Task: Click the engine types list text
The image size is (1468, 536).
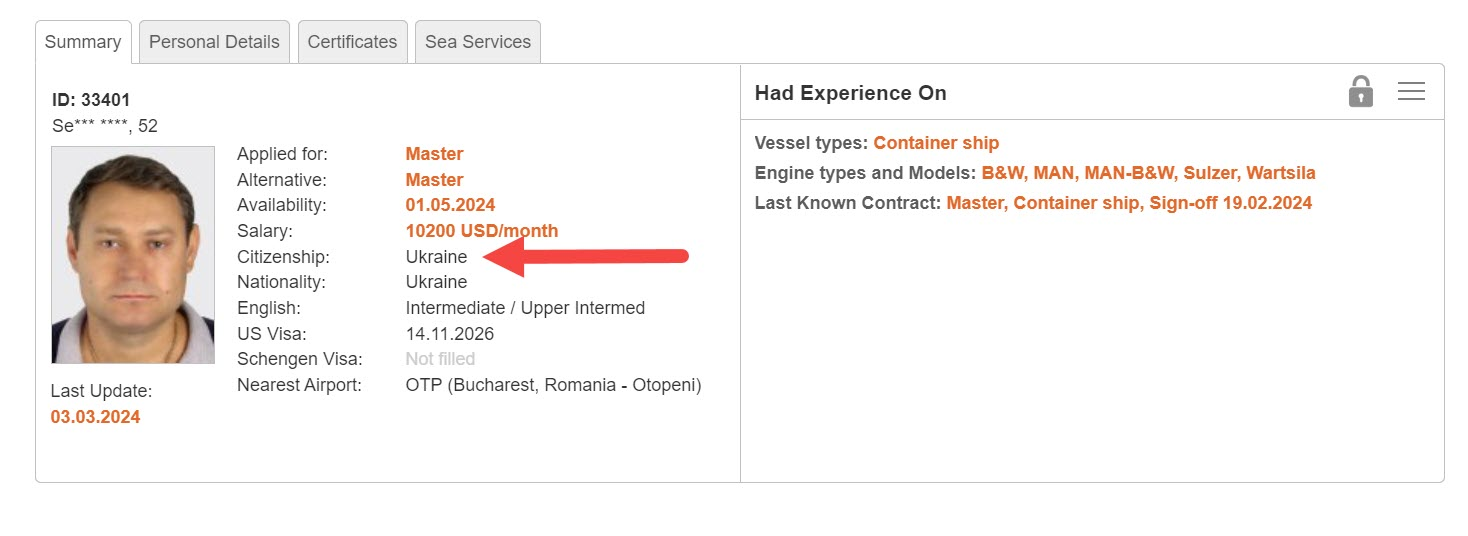Action: [1148, 173]
